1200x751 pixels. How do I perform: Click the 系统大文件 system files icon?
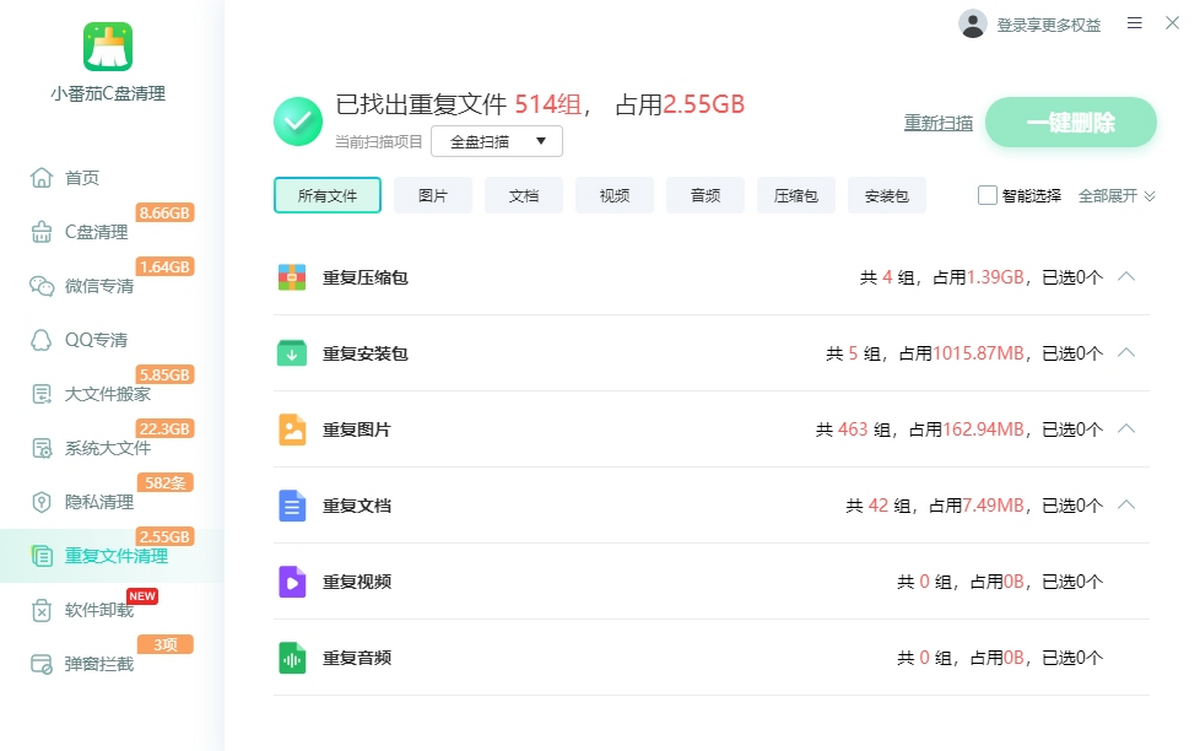(40, 448)
